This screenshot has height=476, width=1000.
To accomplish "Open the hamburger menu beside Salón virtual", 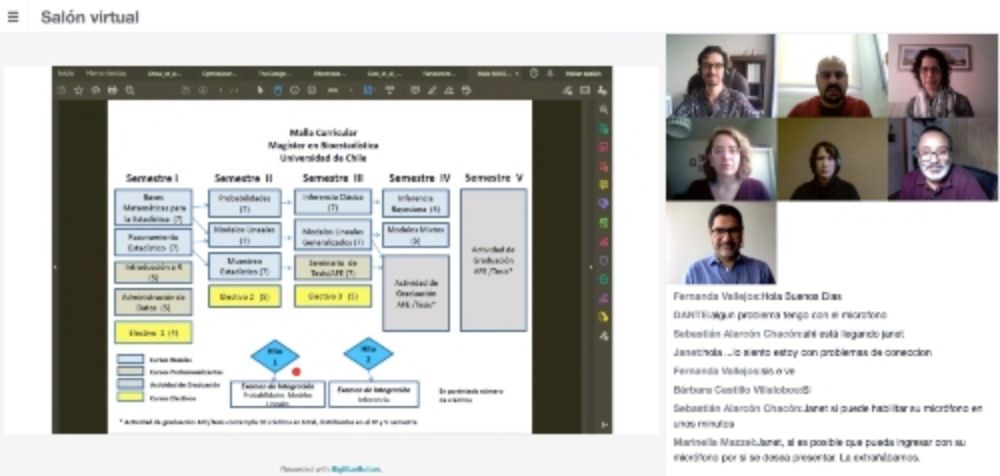I will point(12,17).
